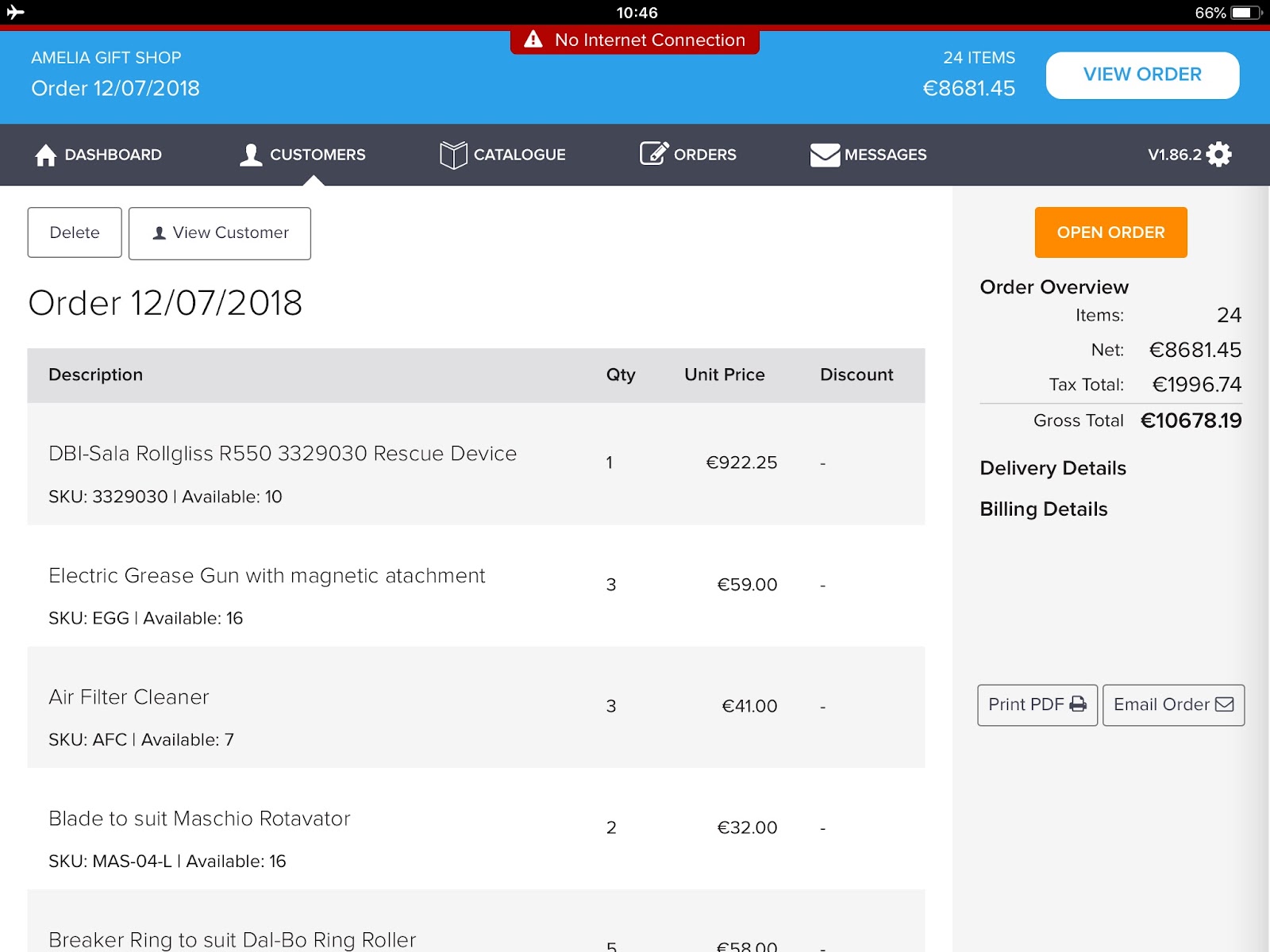Expand the Delivery Details section
The image size is (1270, 952).
tap(1053, 468)
